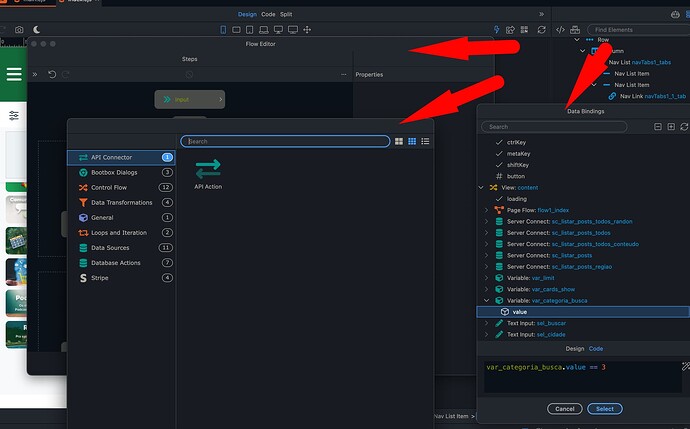The height and width of the screenshot is (429, 690).
Task: Open the code view angle-brackets icon
Action: coord(560,29)
